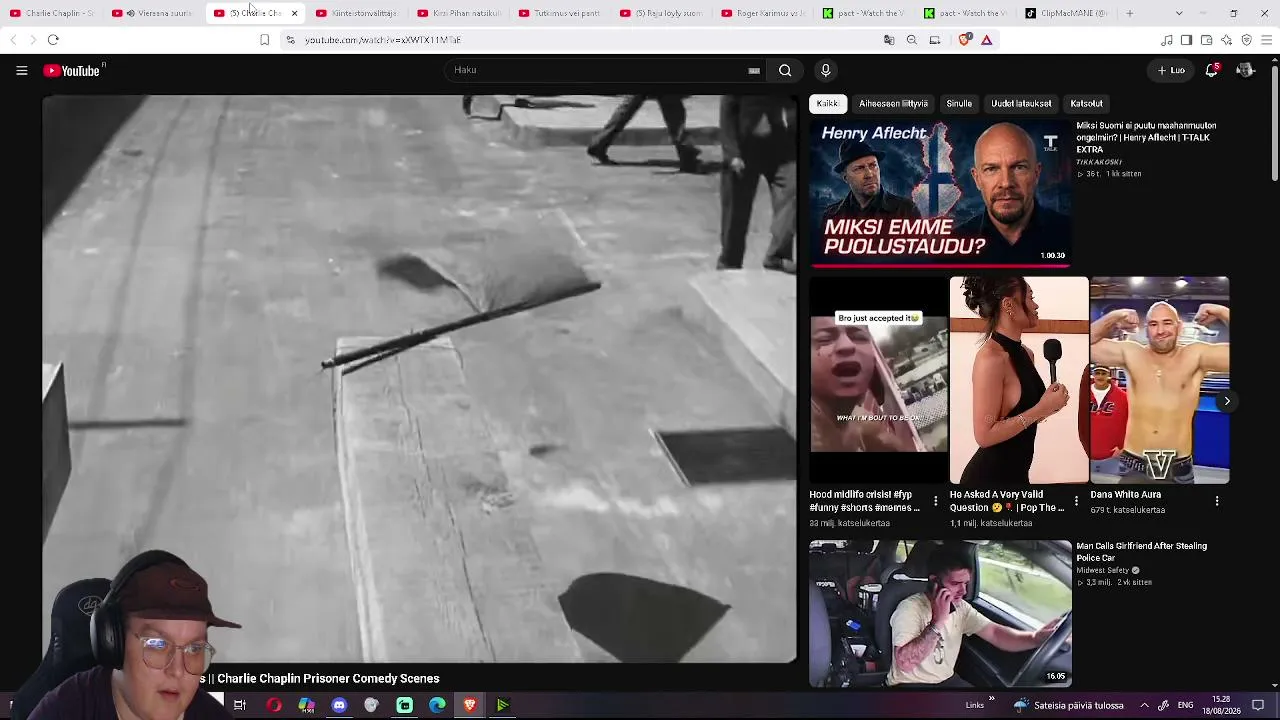Click the browser address bar URL
1280x720 pixels.
coord(383,40)
